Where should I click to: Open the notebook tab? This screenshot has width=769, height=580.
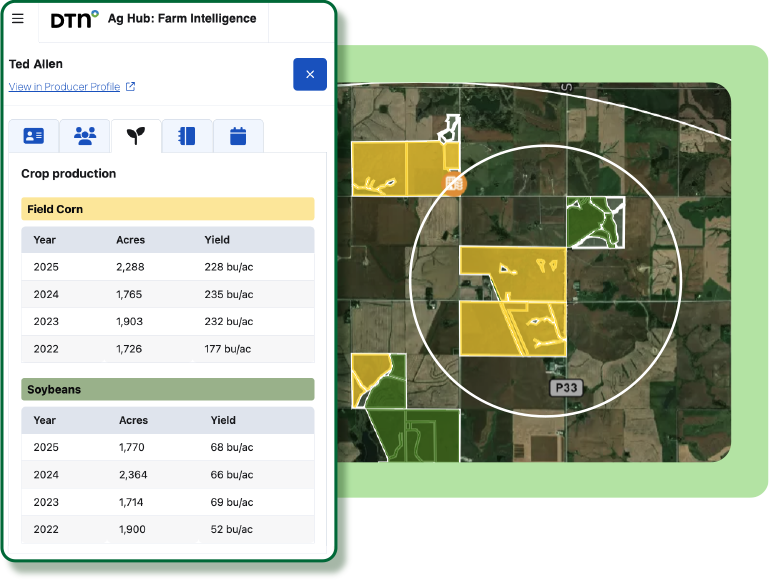pos(187,136)
